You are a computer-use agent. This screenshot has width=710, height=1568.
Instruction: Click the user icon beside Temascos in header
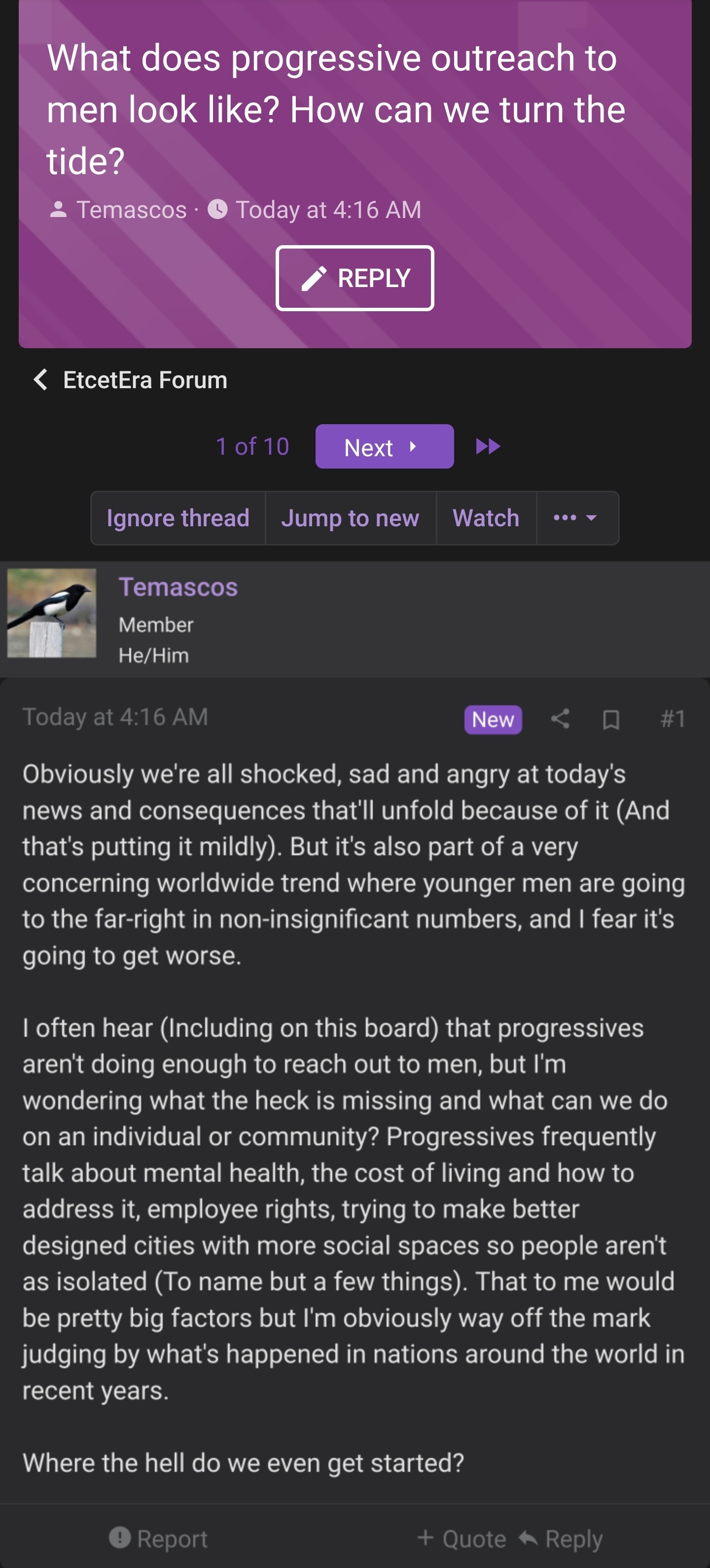[x=58, y=210]
